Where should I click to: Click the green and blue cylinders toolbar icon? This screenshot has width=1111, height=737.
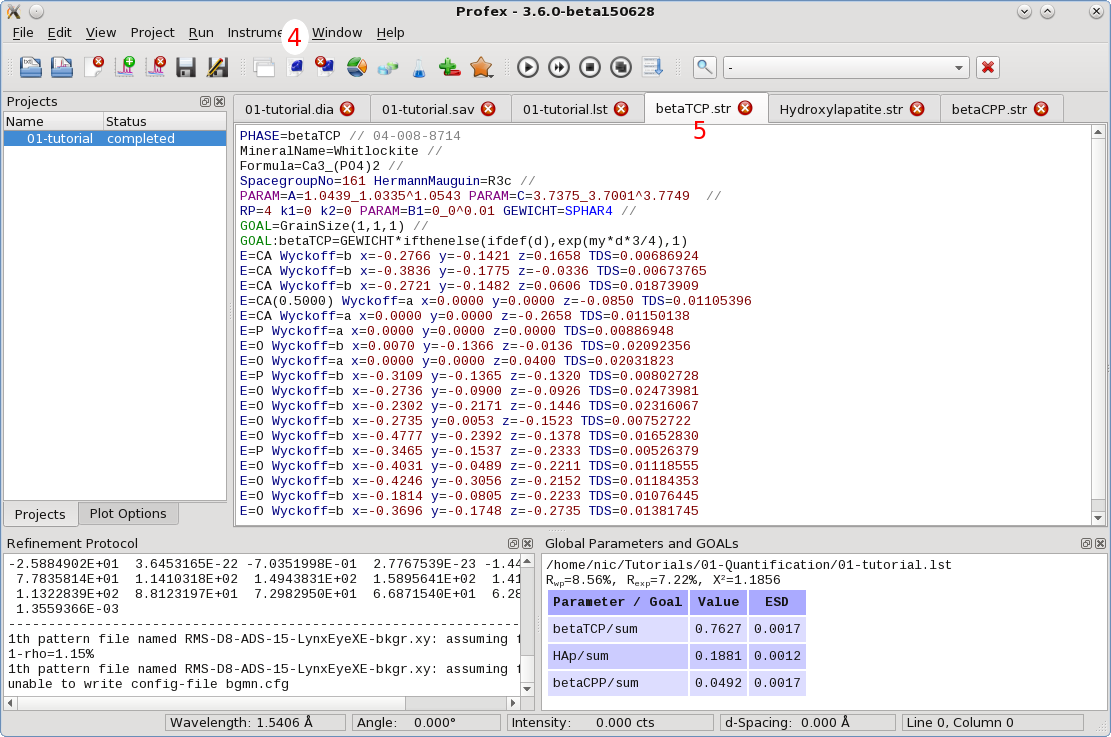(388, 68)
